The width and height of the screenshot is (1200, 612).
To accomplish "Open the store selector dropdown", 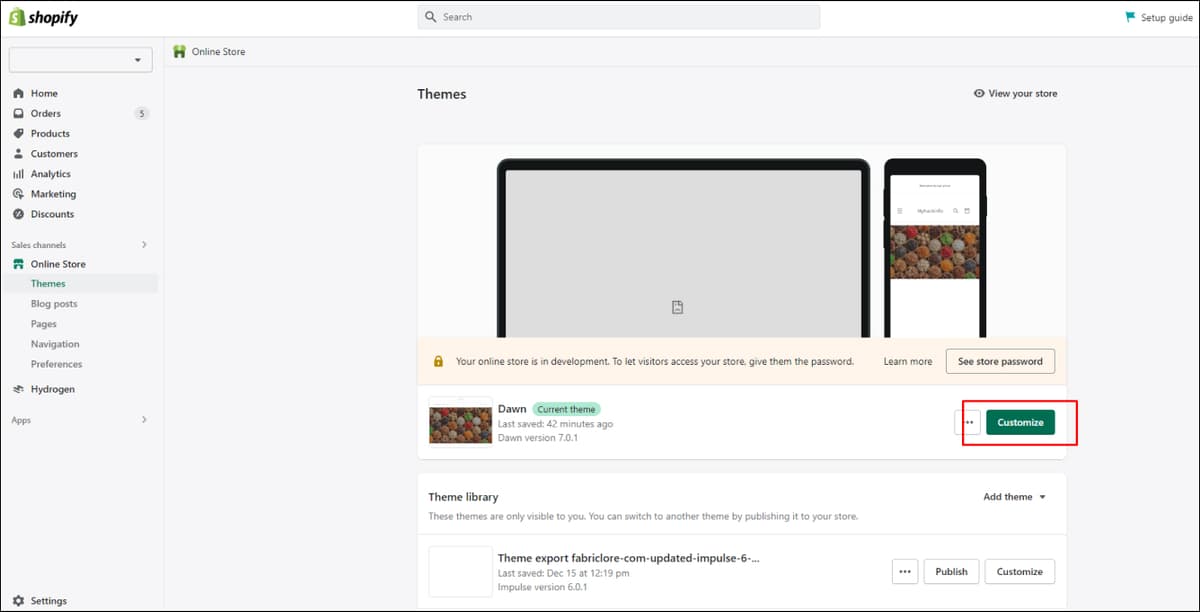I will (81, 60).
